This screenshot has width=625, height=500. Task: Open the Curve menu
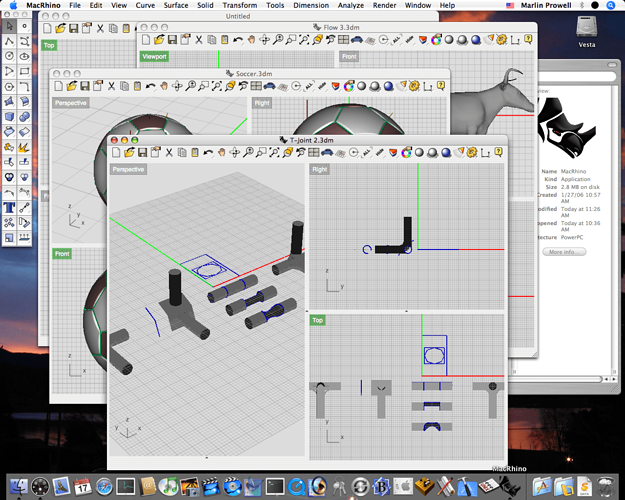145,5
